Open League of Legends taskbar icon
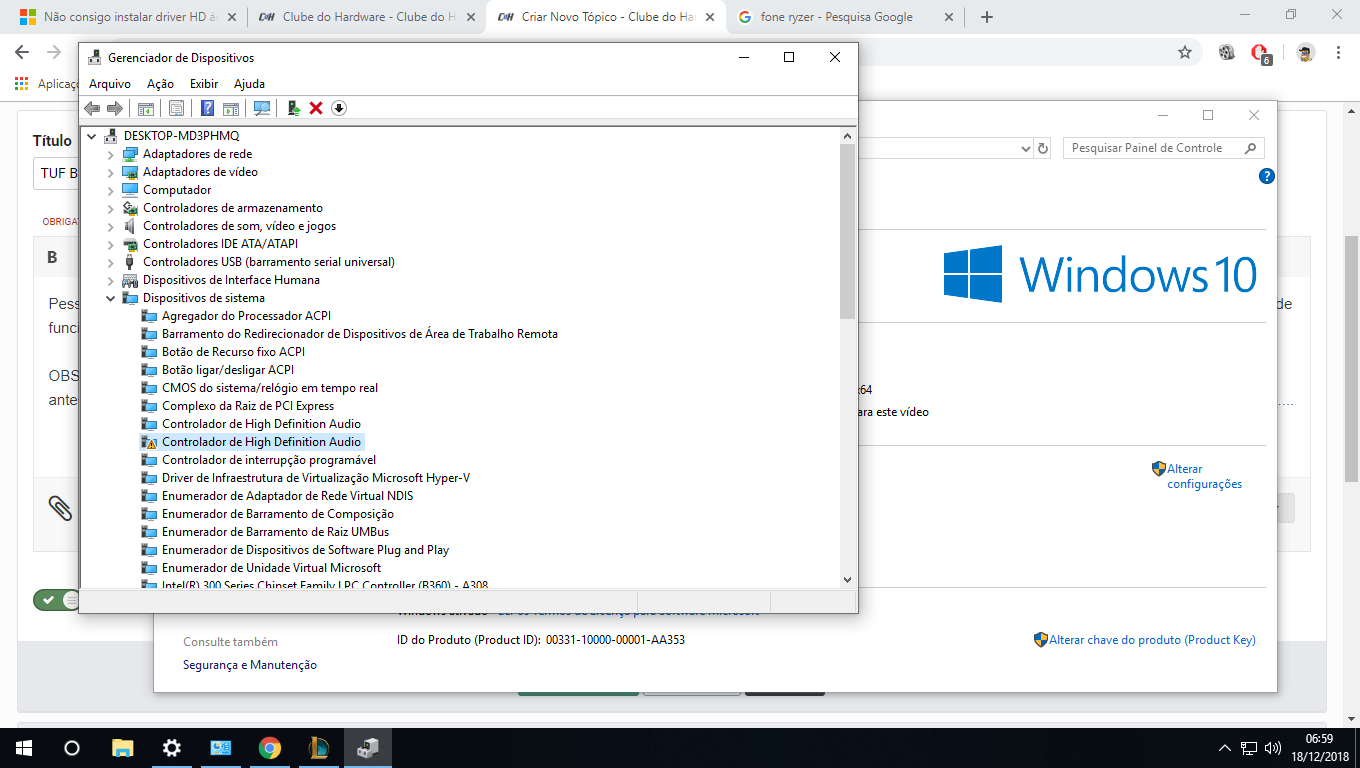 tap(318, 747)
